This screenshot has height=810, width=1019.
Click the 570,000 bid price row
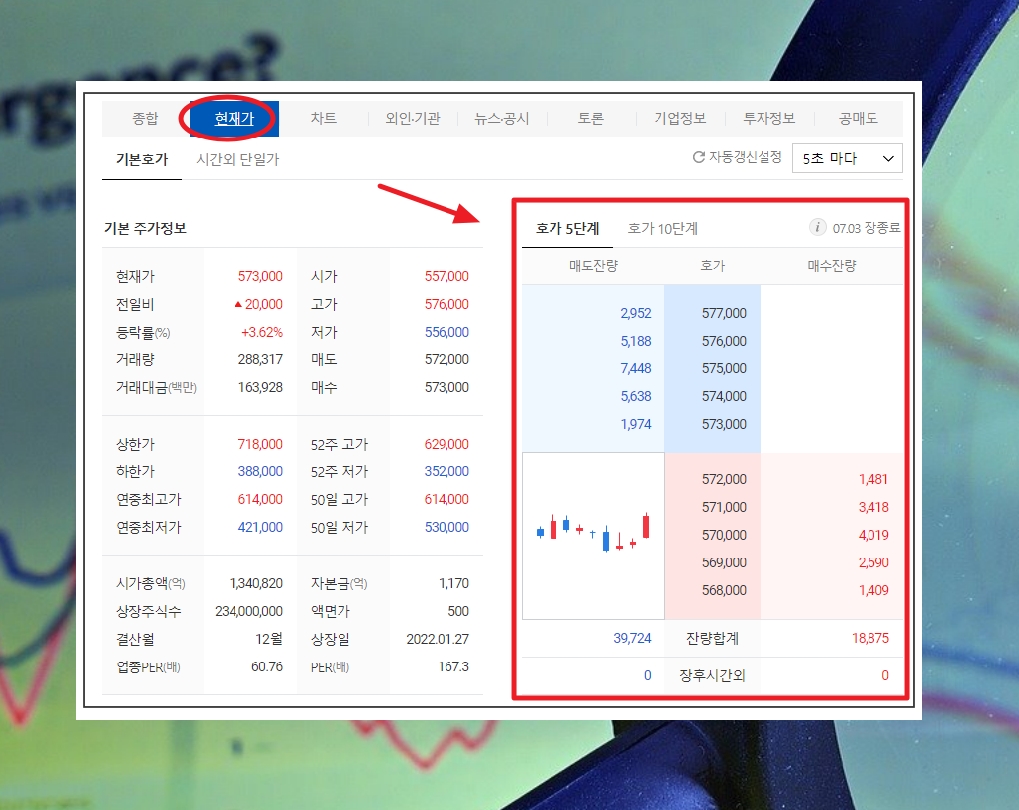click(x=724, y=535)
